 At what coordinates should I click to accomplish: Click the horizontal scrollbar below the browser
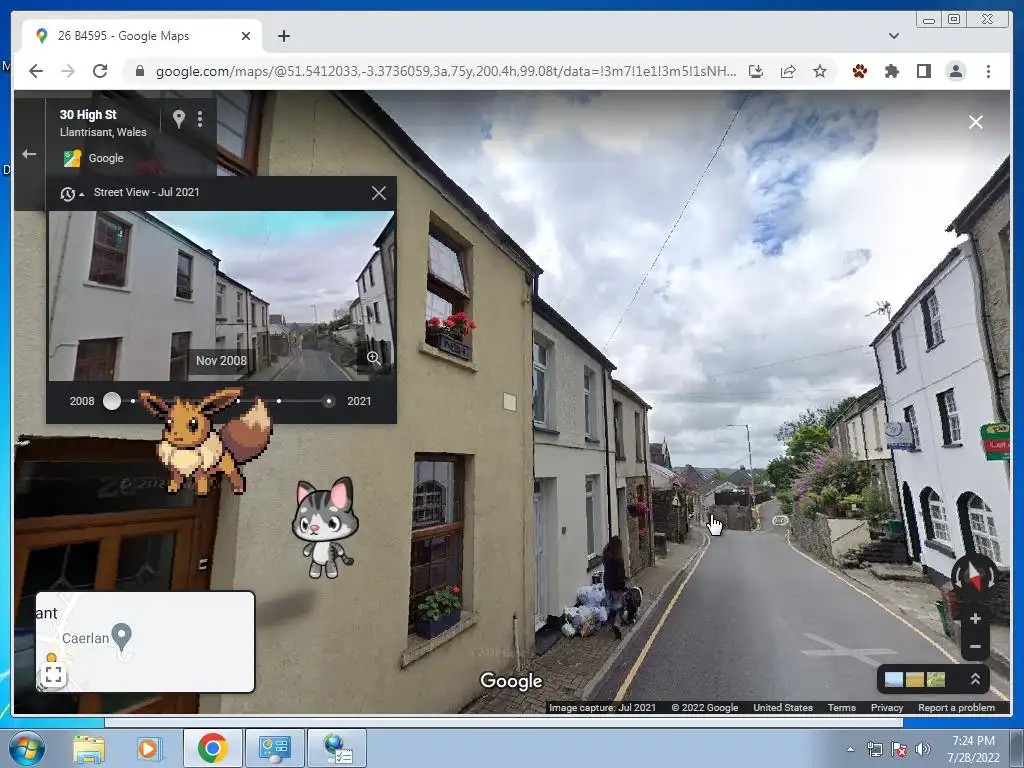(503, 722)
